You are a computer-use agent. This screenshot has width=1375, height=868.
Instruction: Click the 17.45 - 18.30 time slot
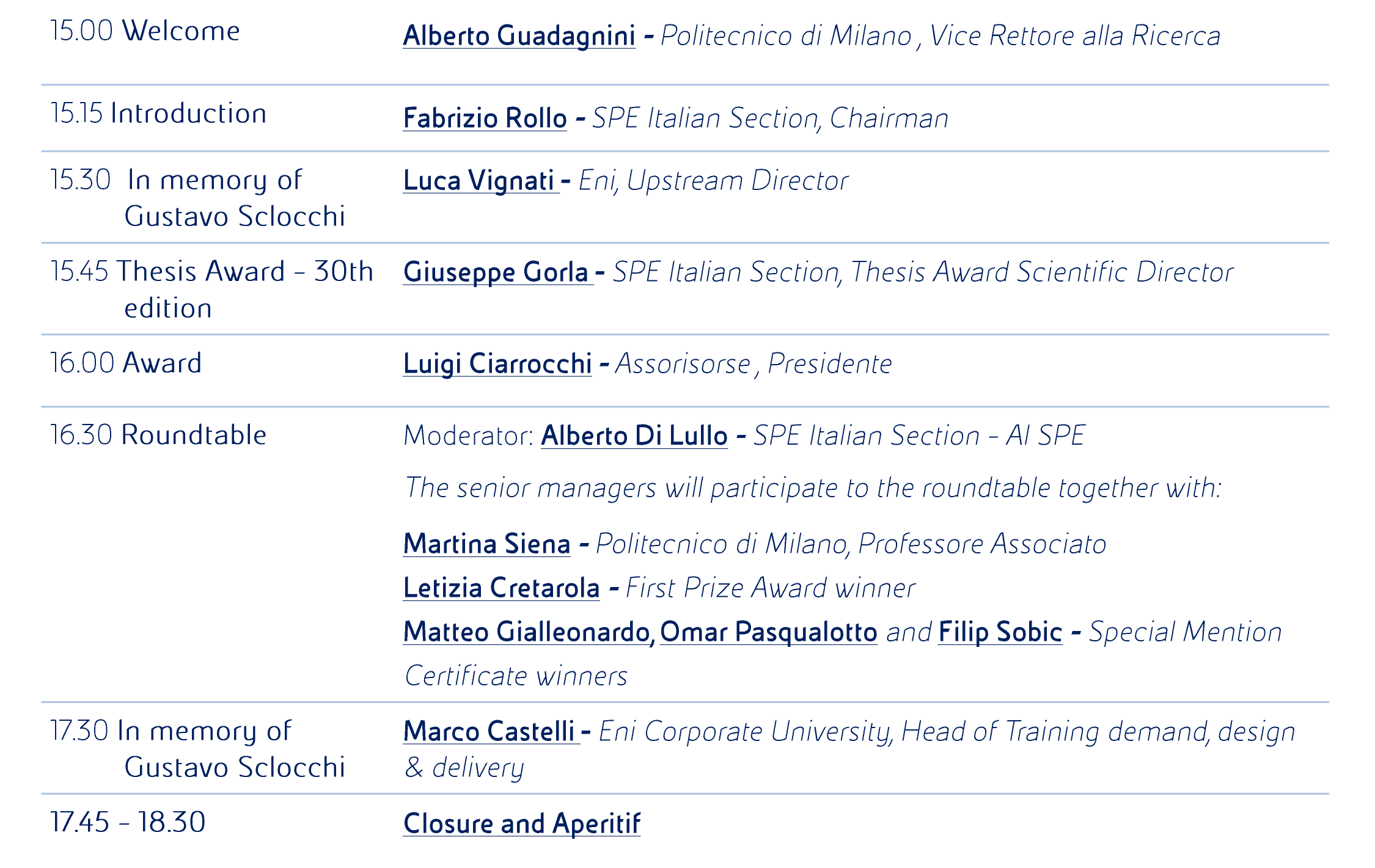pos(128,822)
